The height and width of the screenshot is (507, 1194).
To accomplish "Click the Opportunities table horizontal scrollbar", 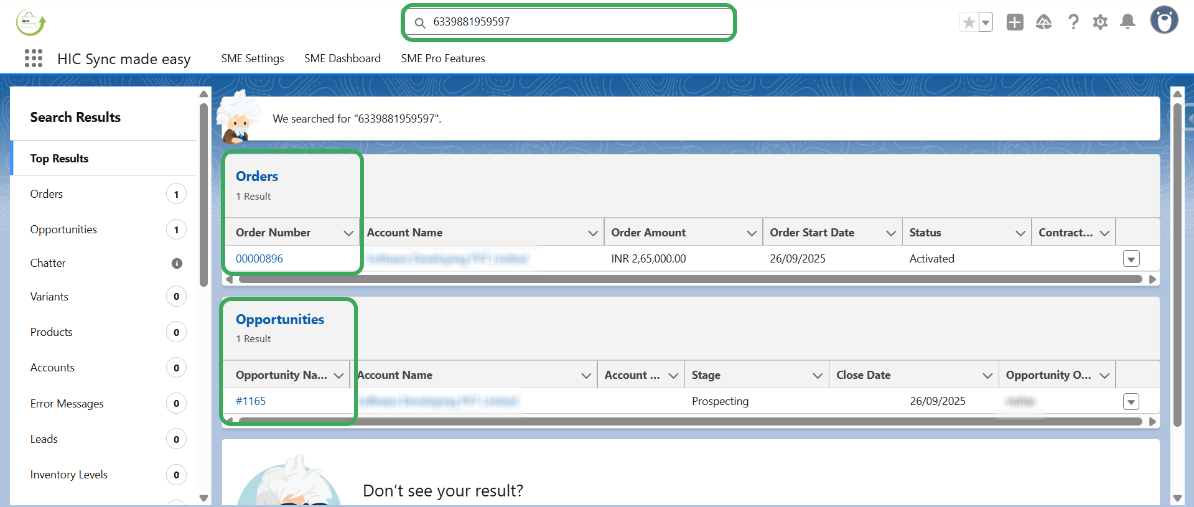I will [x=690, y=421].
